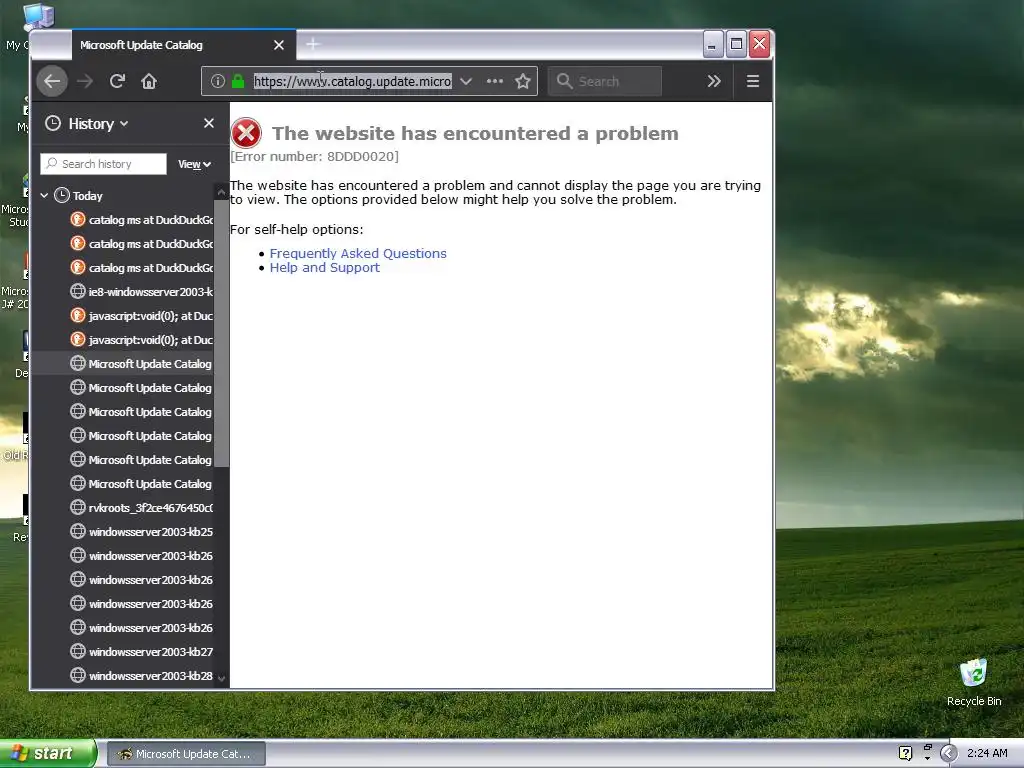Screen dimensions: 1024x768
Task: Open a new tab with plus button
Action: pos(313,44)
